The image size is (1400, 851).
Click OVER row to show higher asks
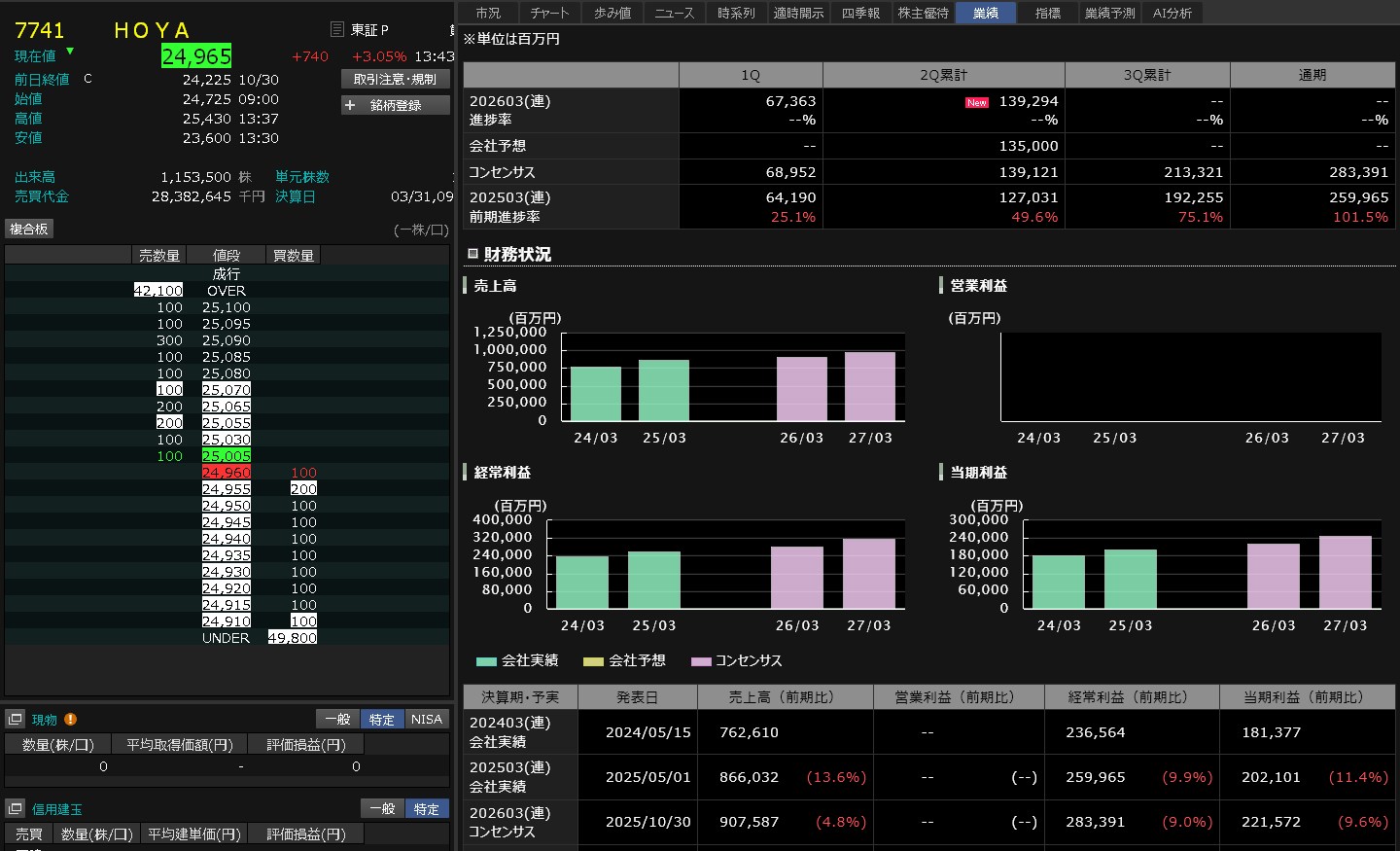[226, 291]
